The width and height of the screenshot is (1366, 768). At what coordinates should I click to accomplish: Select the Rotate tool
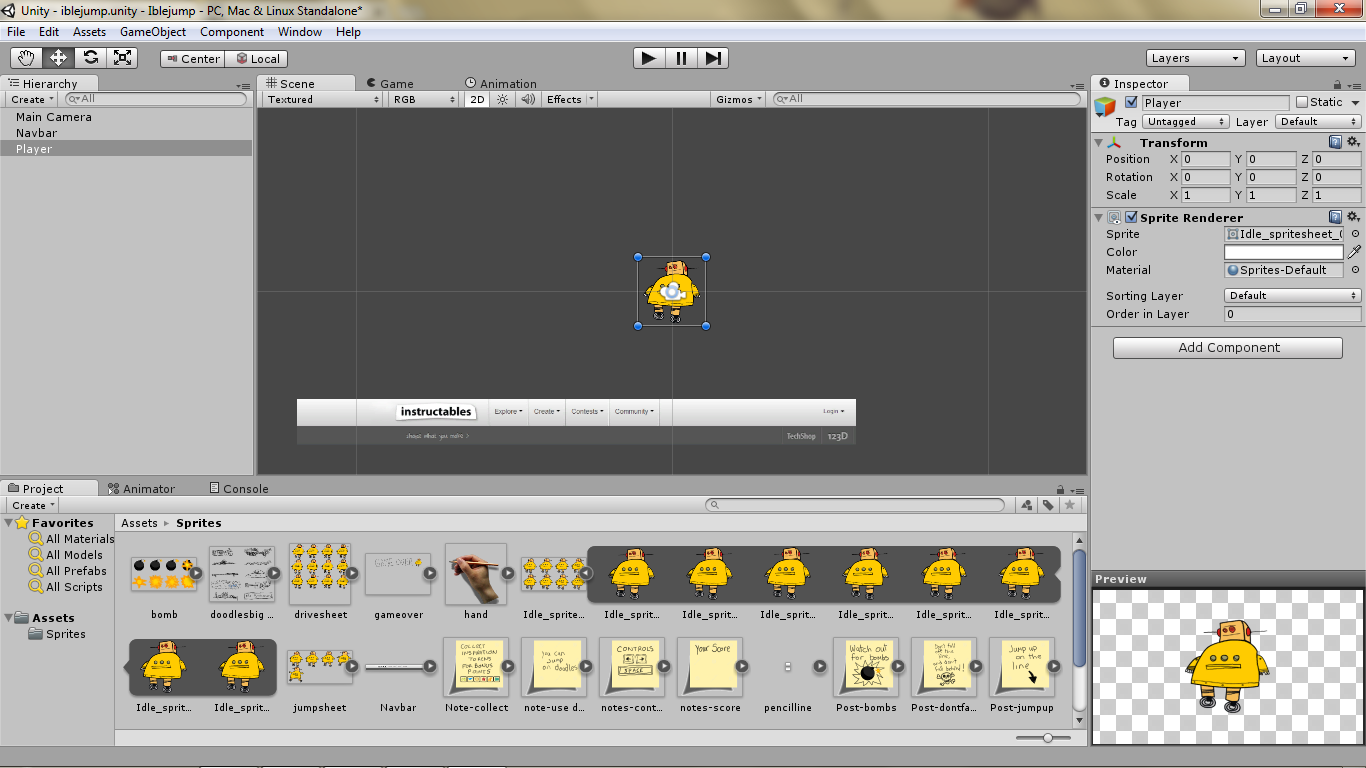tap(91, 58)
